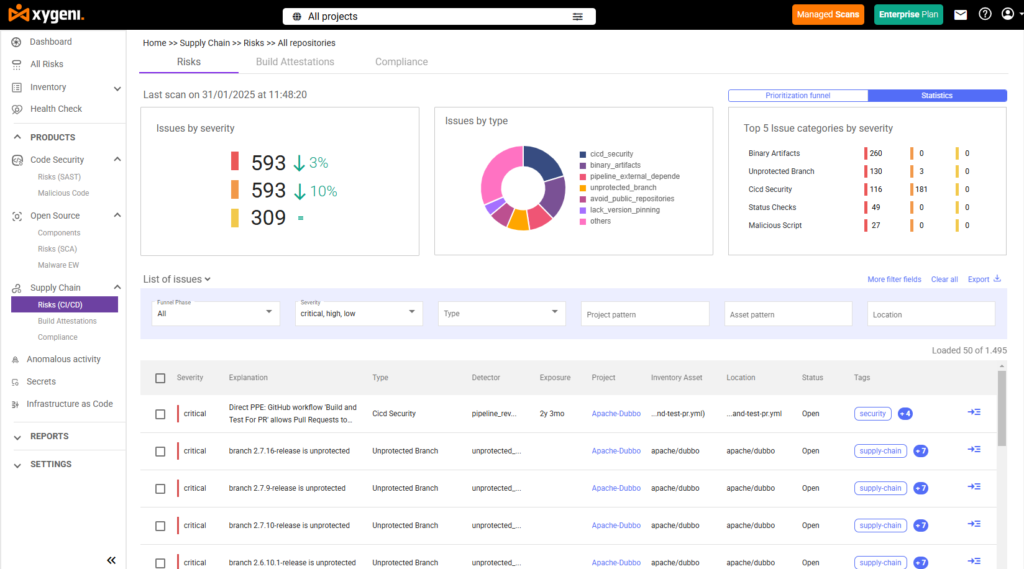Viewport: 1024px width, 569px height.
Task: Click the lack_version_pinning legend color swatch
Action: 583,210
